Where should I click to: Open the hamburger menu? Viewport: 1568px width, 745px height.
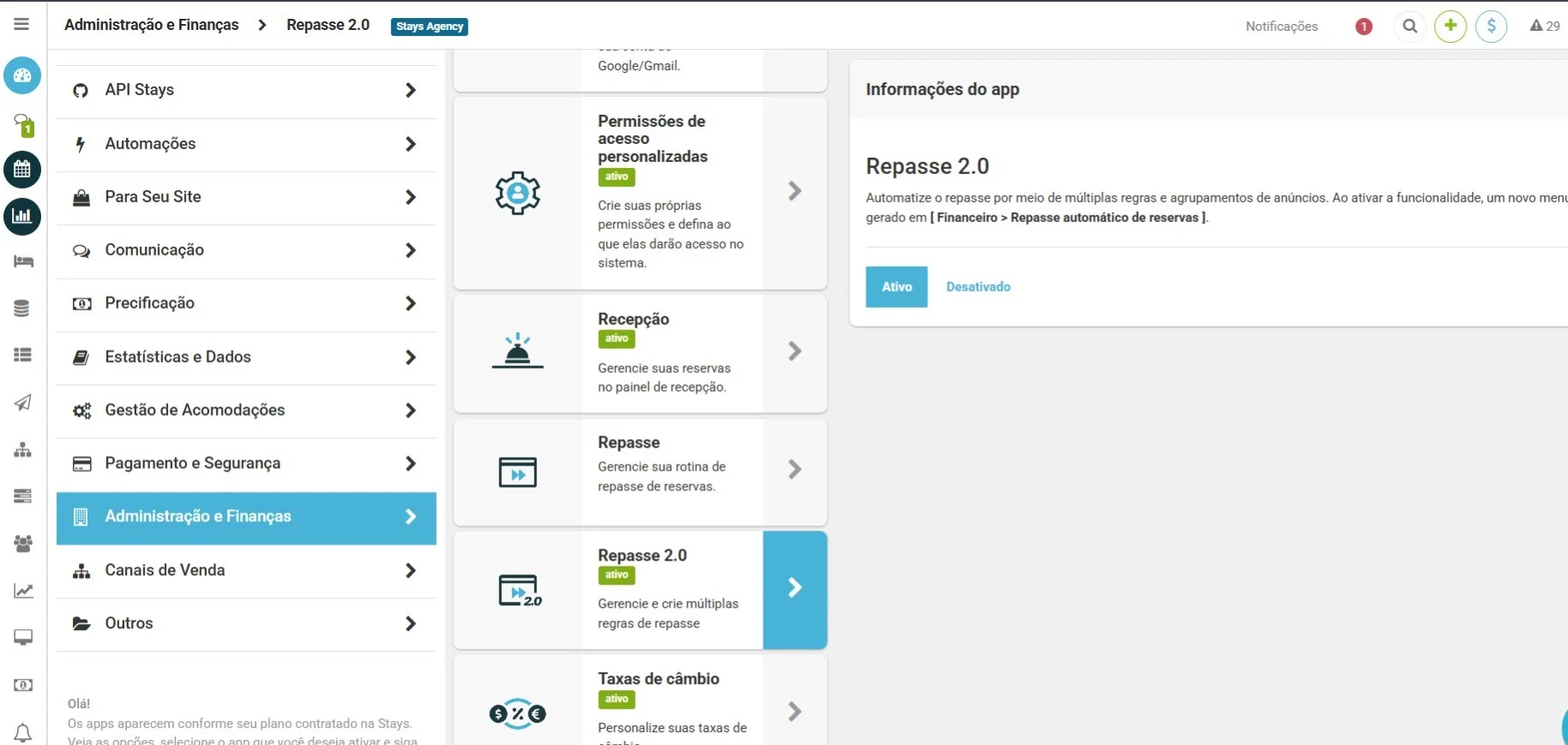pyautogui.click(x=21, y=25)
